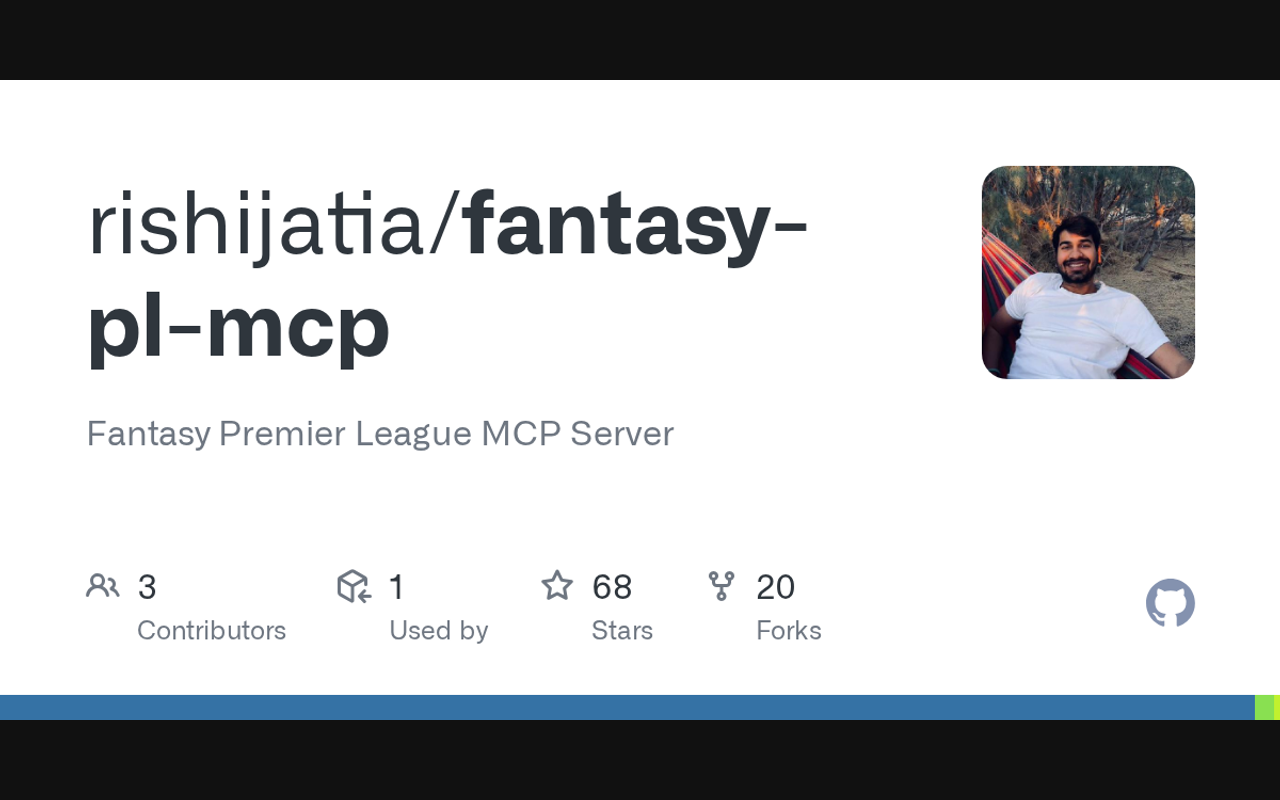
Task: Open the GitHub Octocat logo
Action: pos(1170,603)
